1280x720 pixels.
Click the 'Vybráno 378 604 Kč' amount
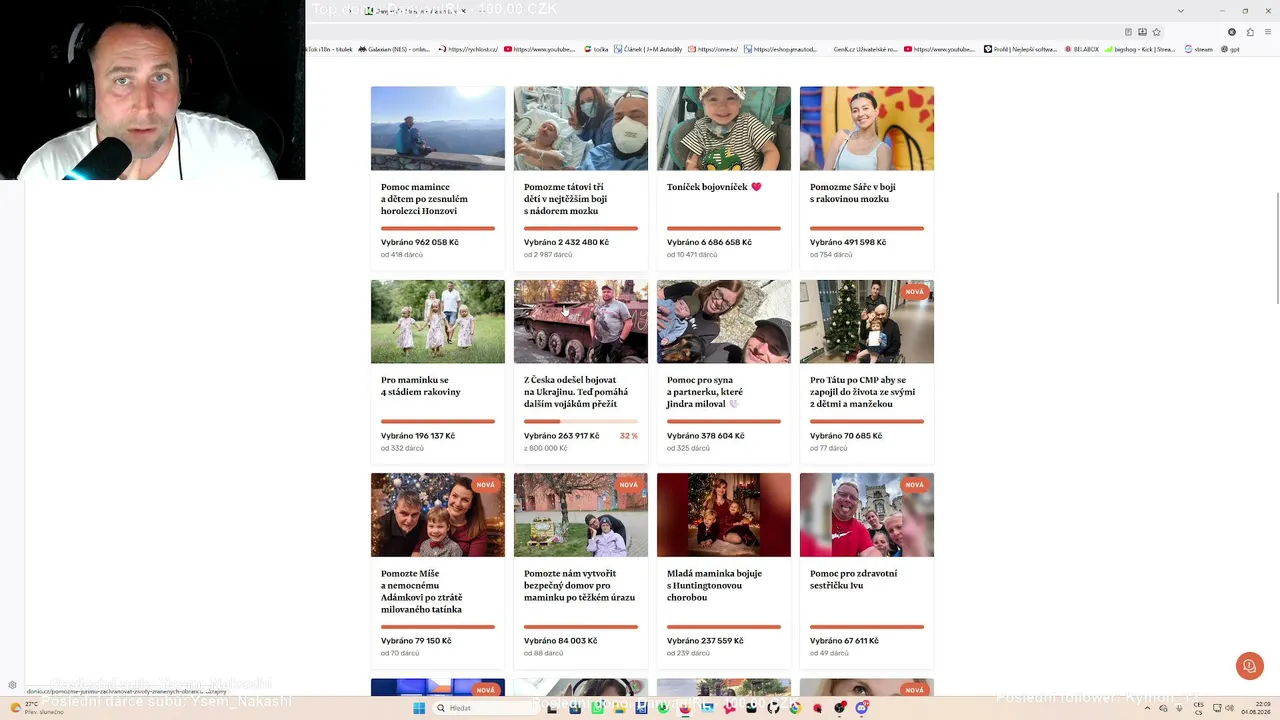pyautogui.click(x=706, y=436)
